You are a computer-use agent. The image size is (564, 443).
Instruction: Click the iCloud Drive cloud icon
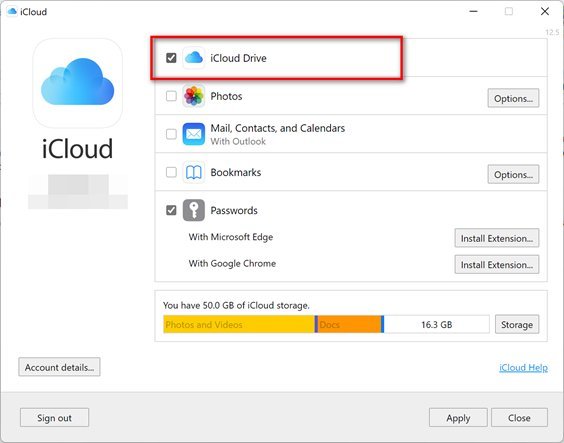tap(194, 58)
